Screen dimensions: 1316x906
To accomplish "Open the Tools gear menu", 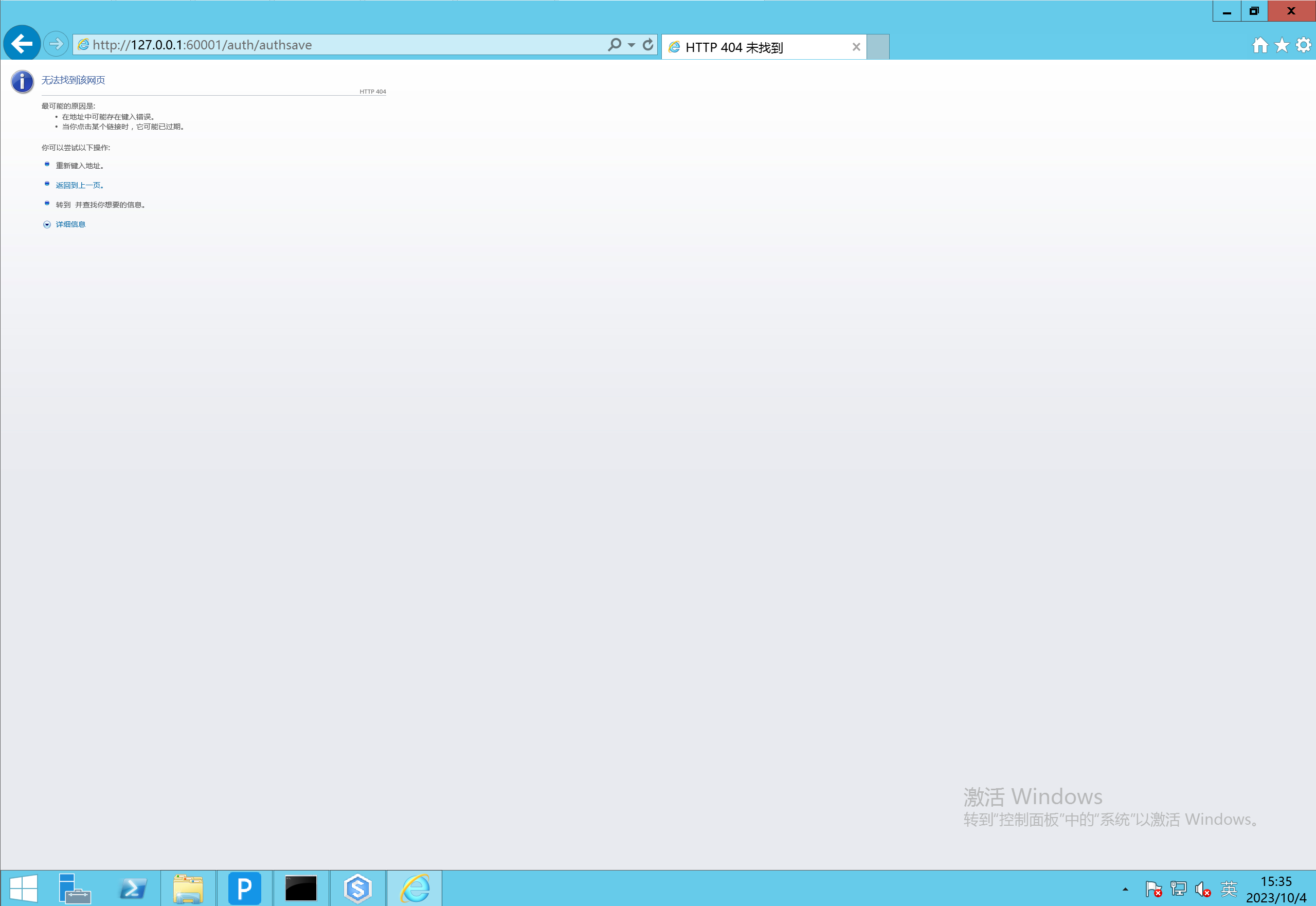I will tap(1304, 45).
